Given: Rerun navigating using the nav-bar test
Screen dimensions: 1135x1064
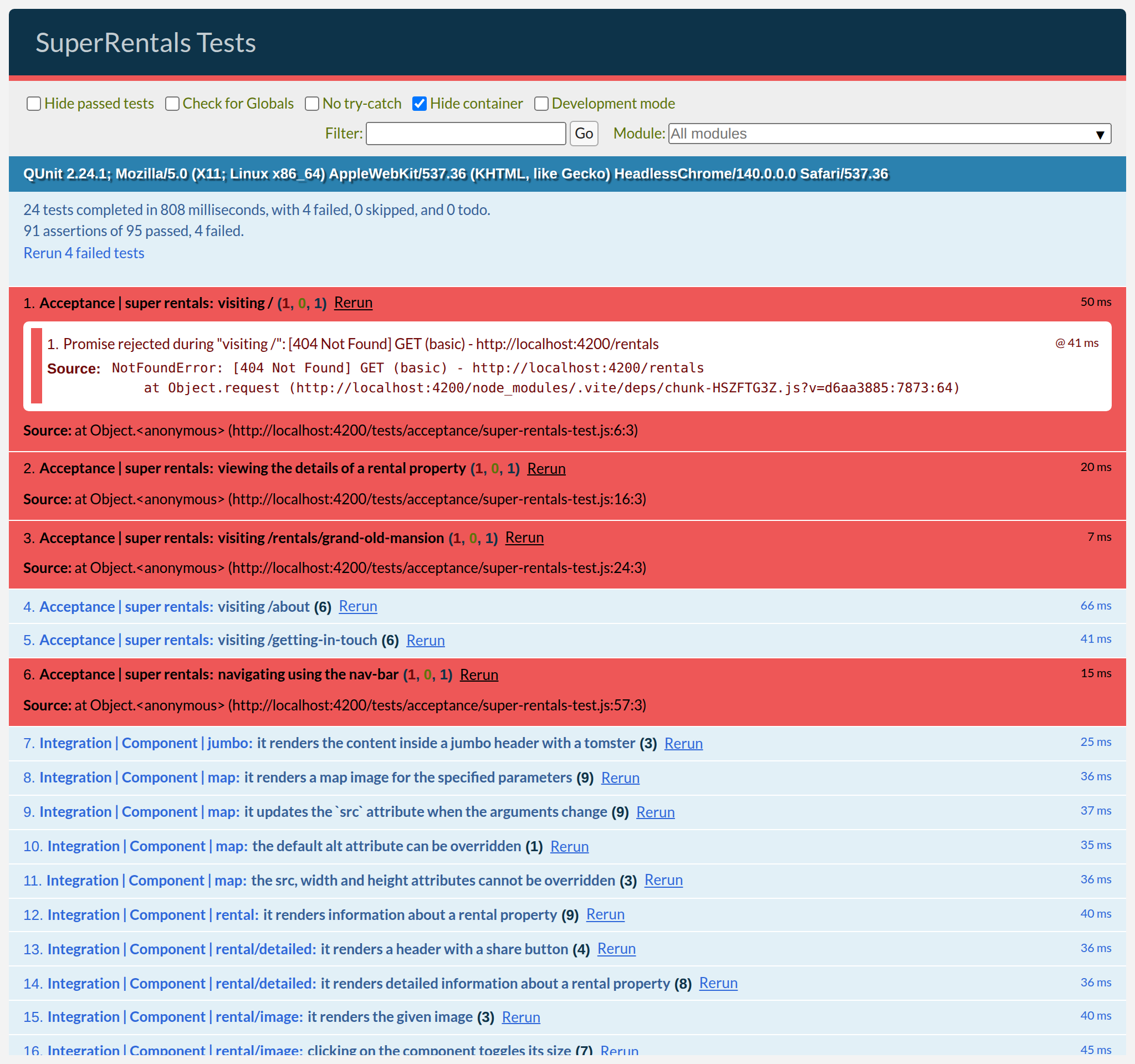Looking at the screenshot, I should tap(478, 675).
